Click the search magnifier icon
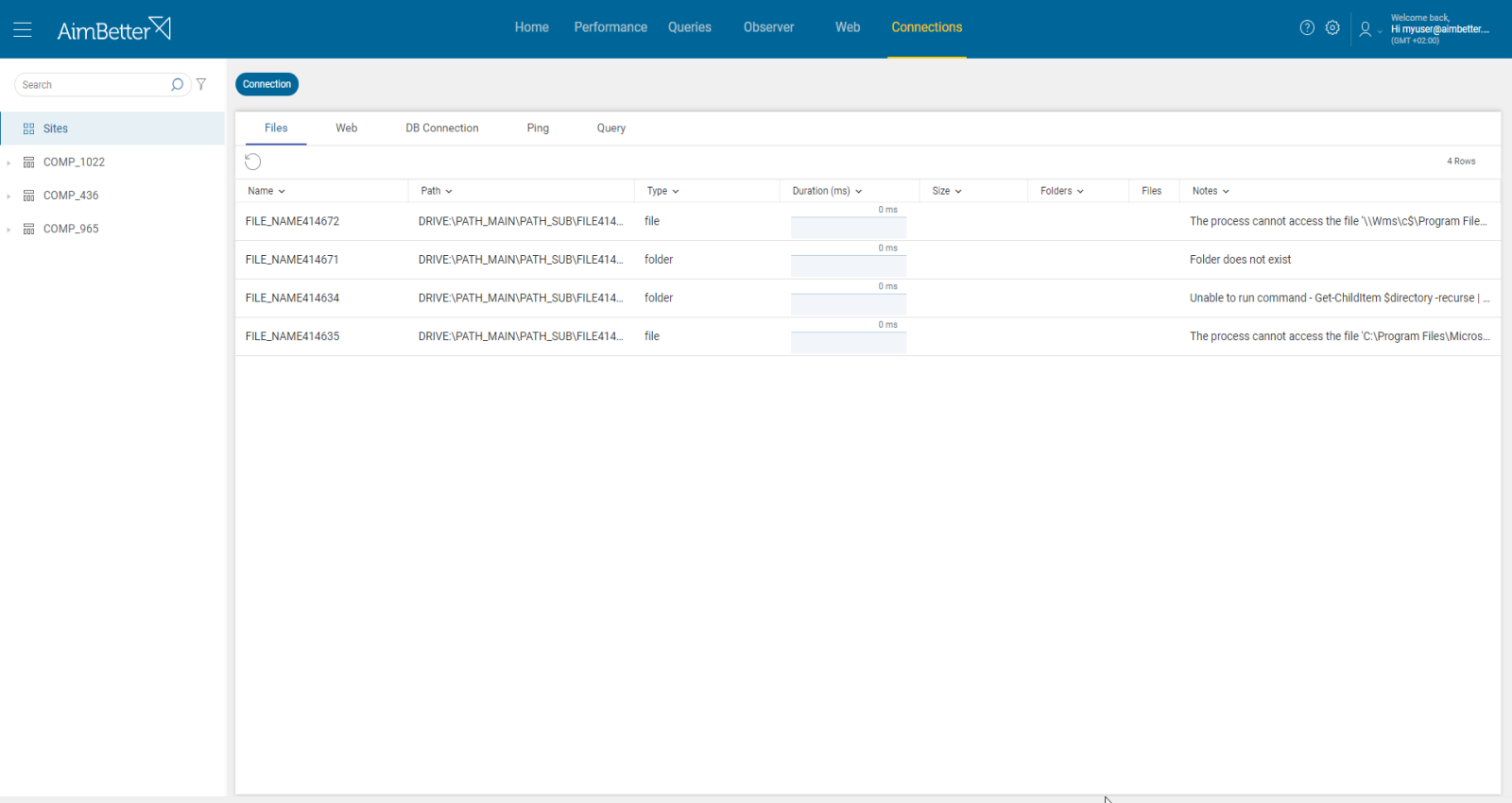 [177, 85]
